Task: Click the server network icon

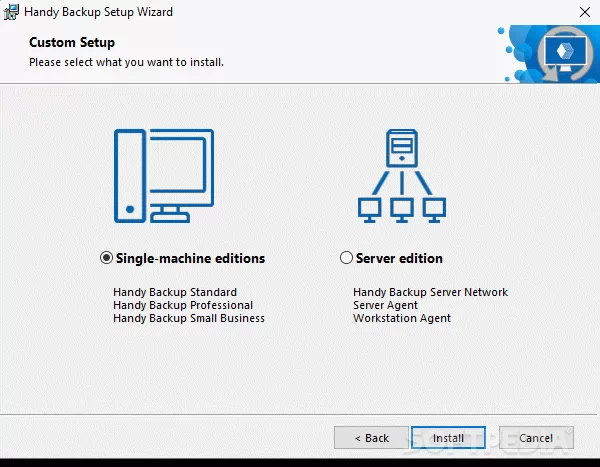Action: (x=402, y=176)
